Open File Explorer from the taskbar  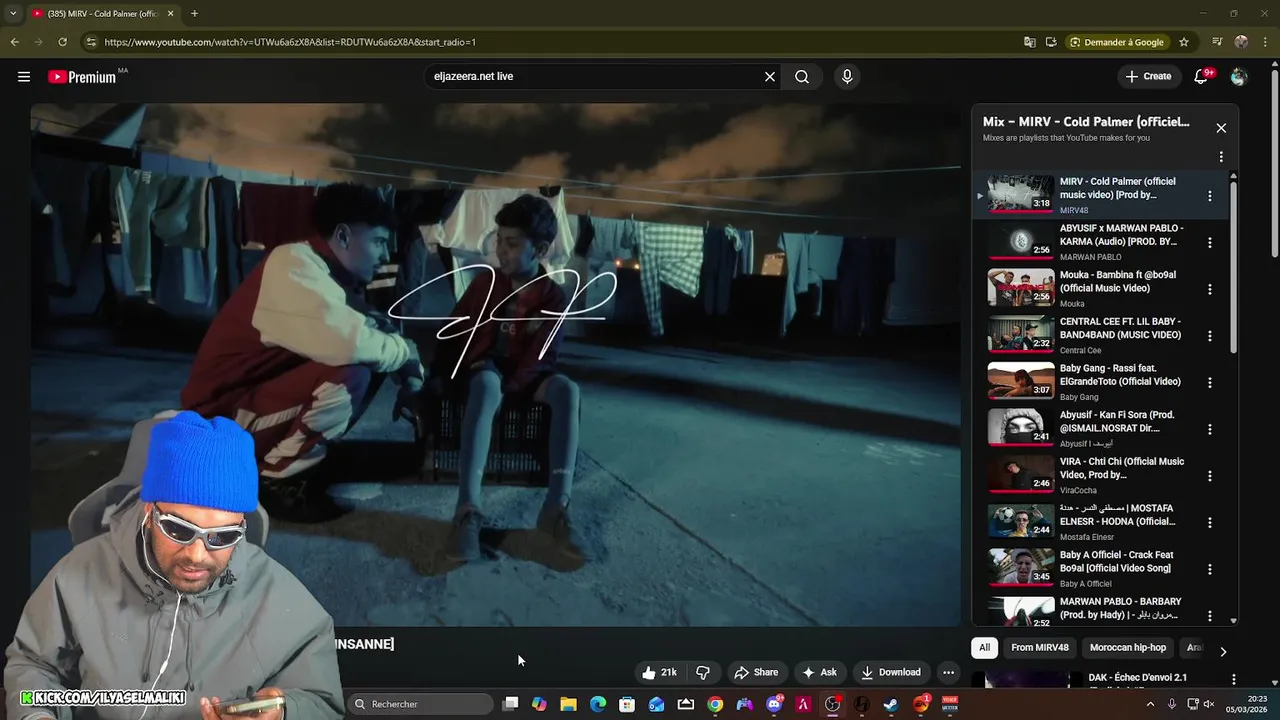click(x=568, y=704)
